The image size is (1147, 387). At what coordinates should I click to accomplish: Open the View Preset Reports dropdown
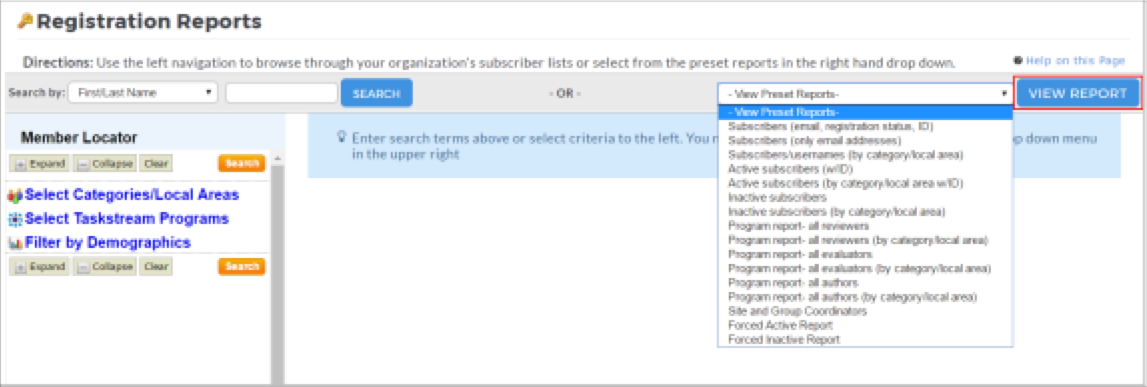865,94
